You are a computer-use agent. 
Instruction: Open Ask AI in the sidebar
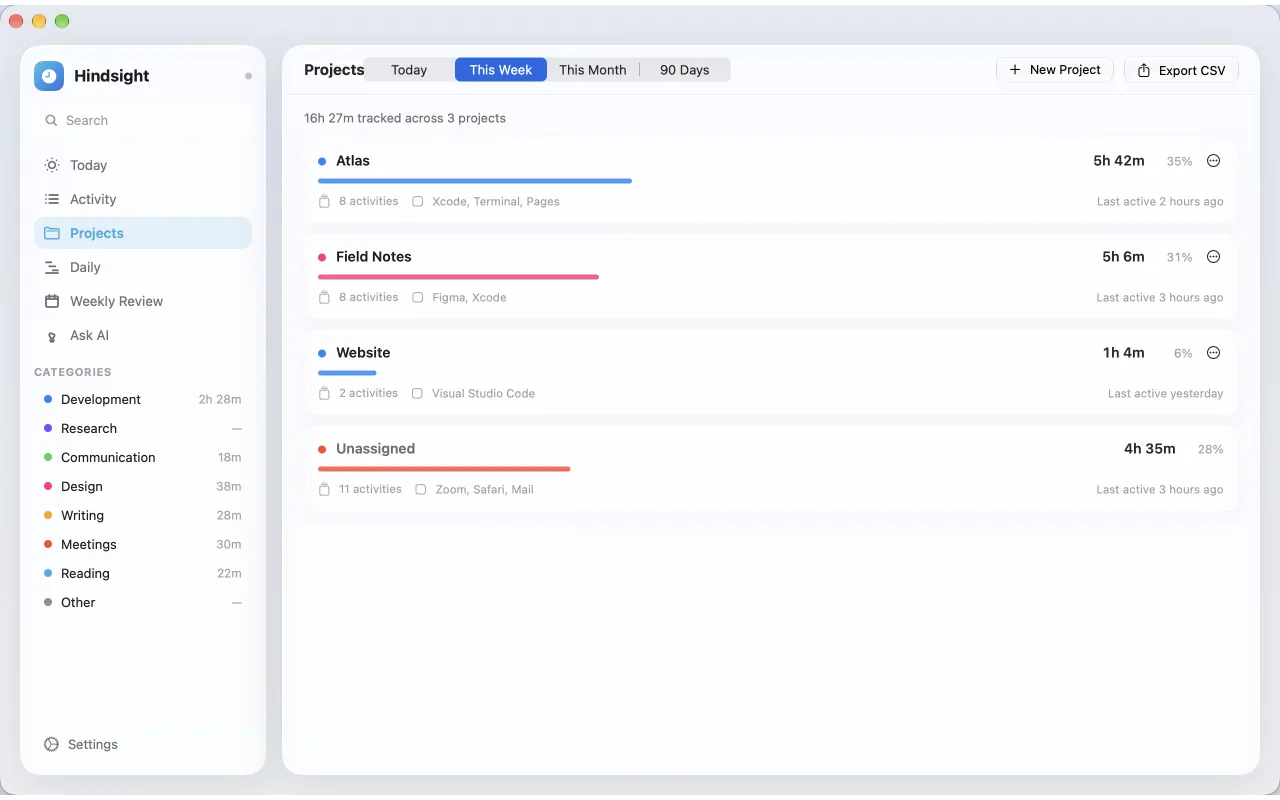143,335
